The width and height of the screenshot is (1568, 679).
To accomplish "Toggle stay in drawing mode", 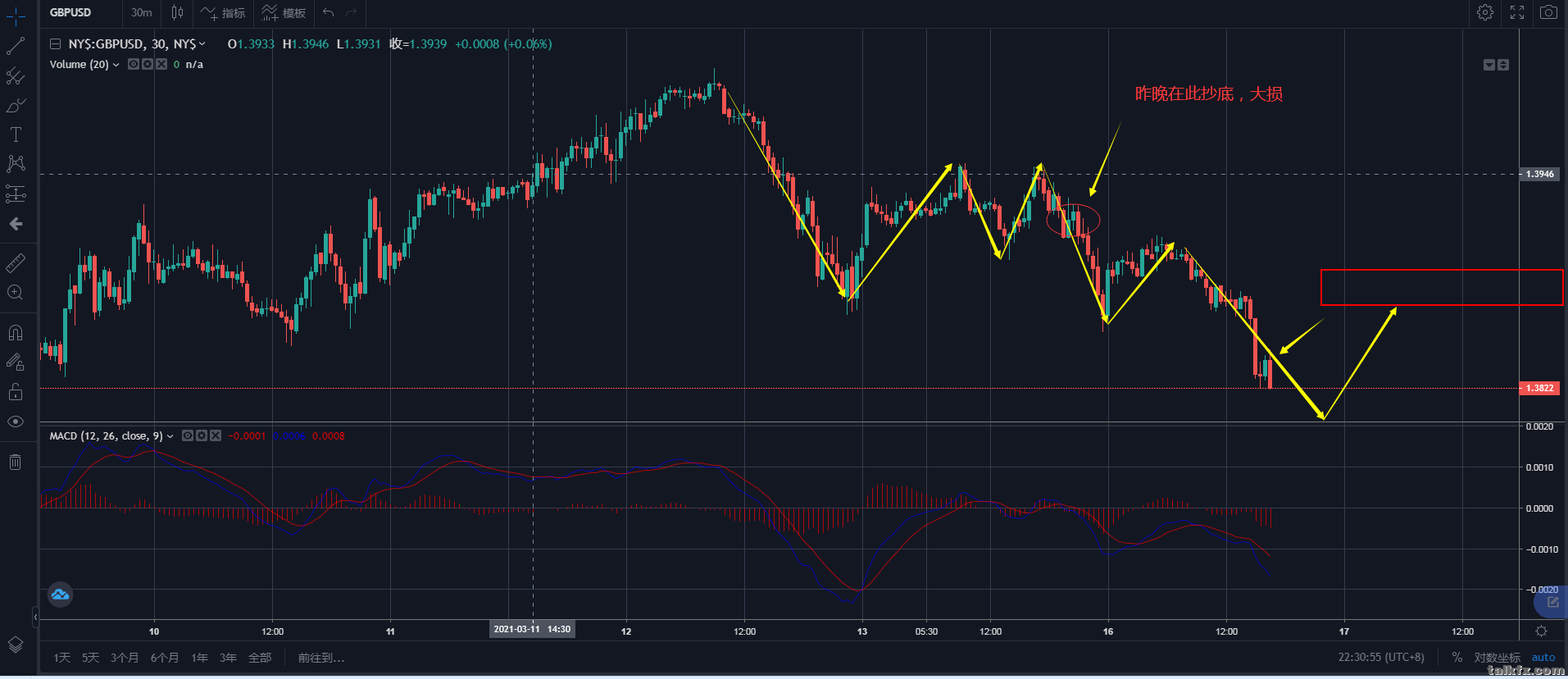I will coord(16,362).
